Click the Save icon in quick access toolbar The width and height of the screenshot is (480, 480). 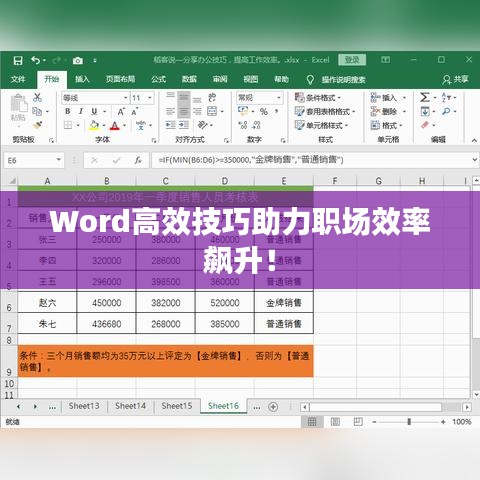18,60
